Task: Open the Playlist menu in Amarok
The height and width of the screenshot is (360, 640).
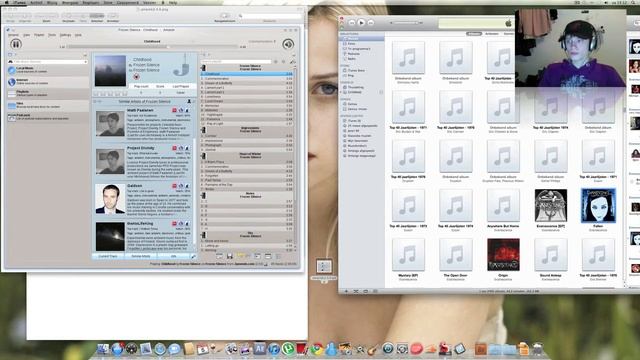Action: [39, 35]
